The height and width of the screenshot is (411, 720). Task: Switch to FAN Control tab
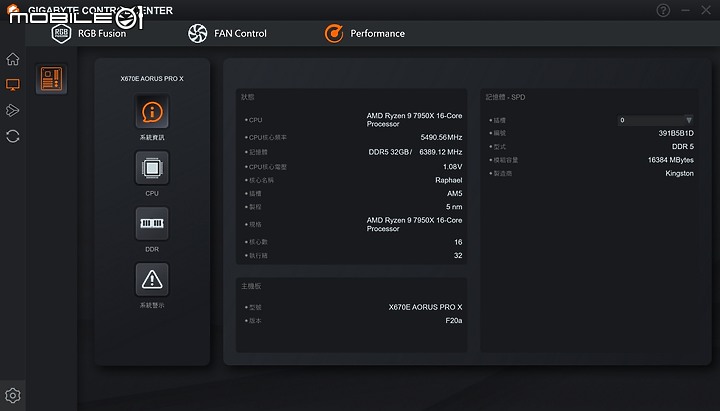[227, 34]
